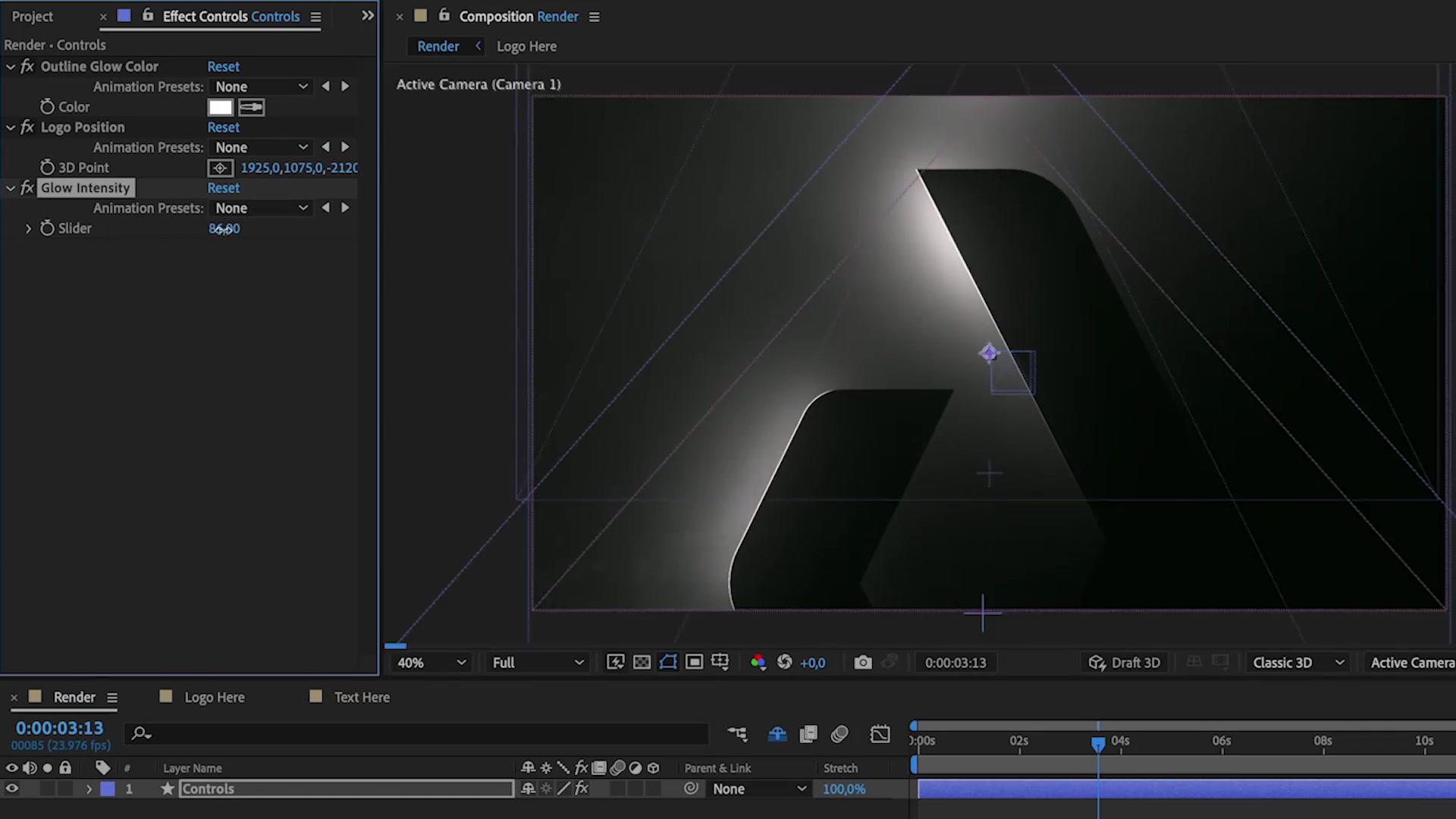Enable Motion Blur for the composition
Image resolution: width=1456 pixels, height=819 pixels.
tap(839, 734)
